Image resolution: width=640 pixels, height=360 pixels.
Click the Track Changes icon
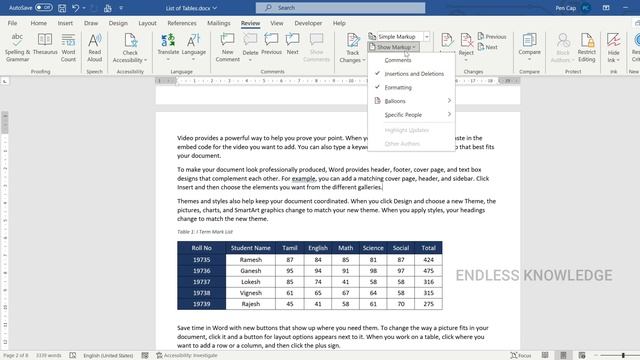tap(353, 40)
